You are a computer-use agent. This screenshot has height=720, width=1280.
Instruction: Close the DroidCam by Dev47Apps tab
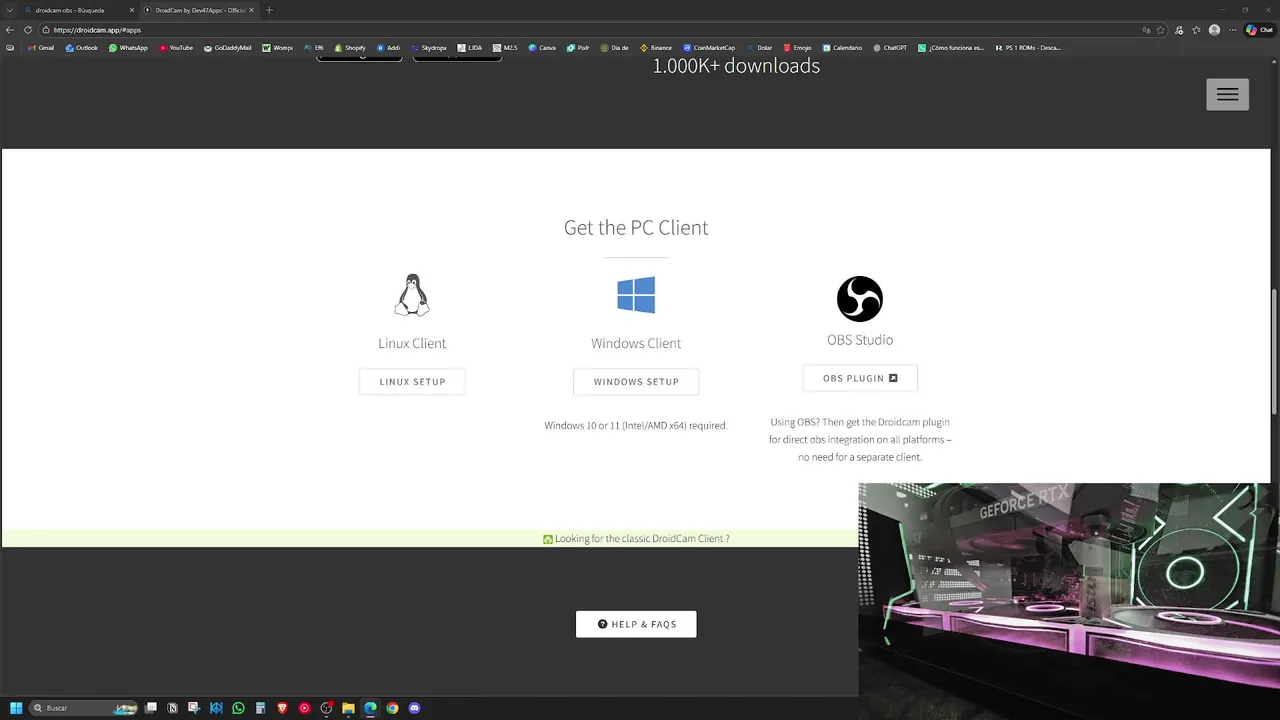tap(251, 10)
